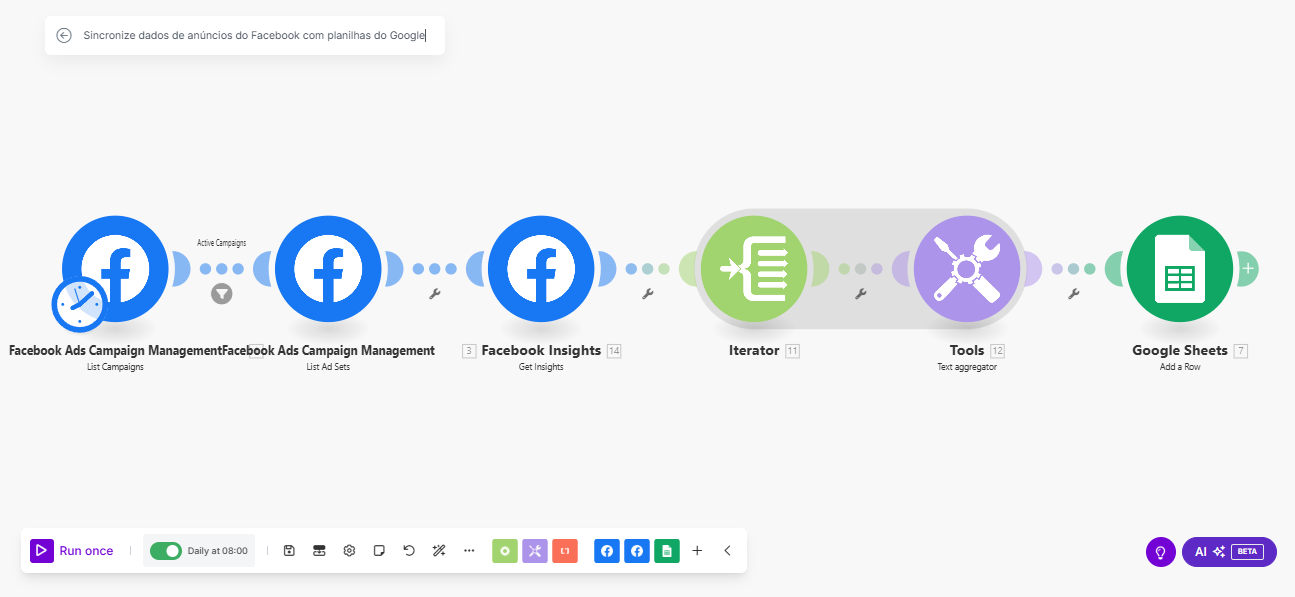
Task: Open the green Flow control tools shortcut
Action: point(505,551)
